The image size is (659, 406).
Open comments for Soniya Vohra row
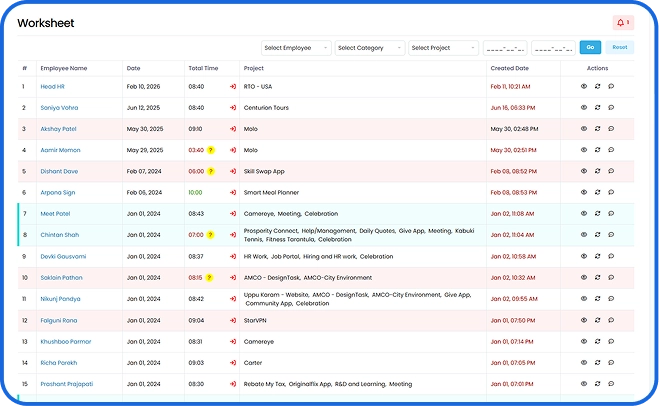point(611,108)
